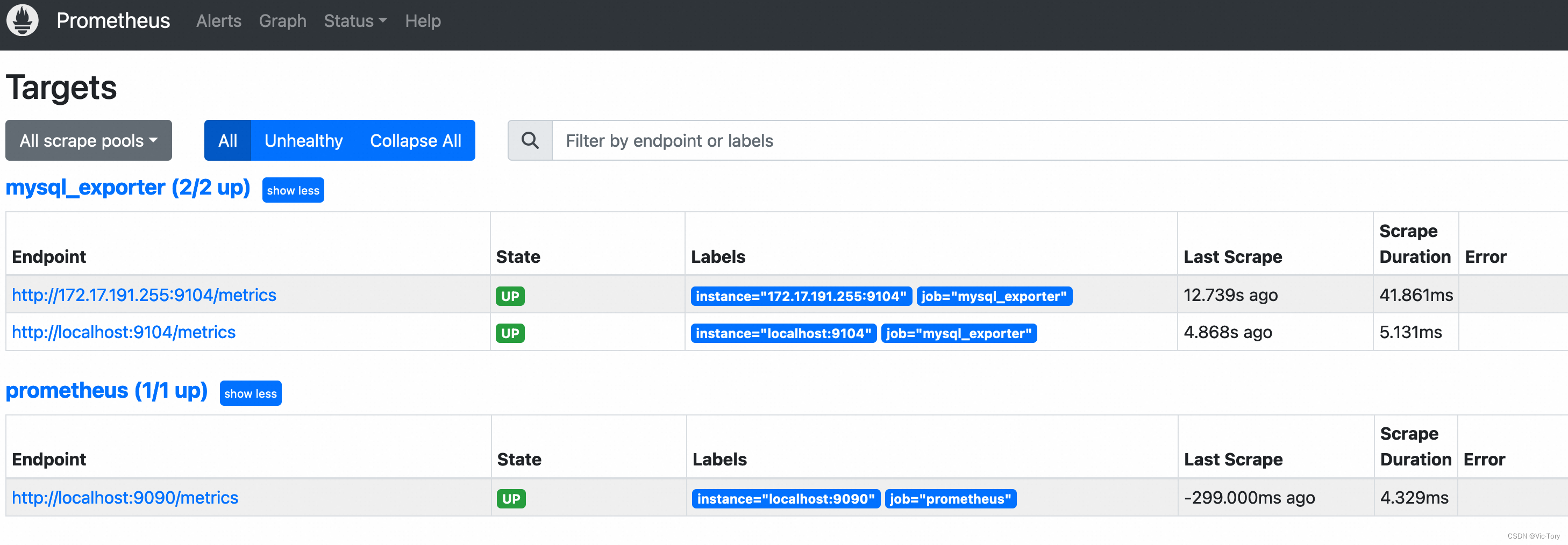Click the instance="localhost:9104" label

pos(783,333)
